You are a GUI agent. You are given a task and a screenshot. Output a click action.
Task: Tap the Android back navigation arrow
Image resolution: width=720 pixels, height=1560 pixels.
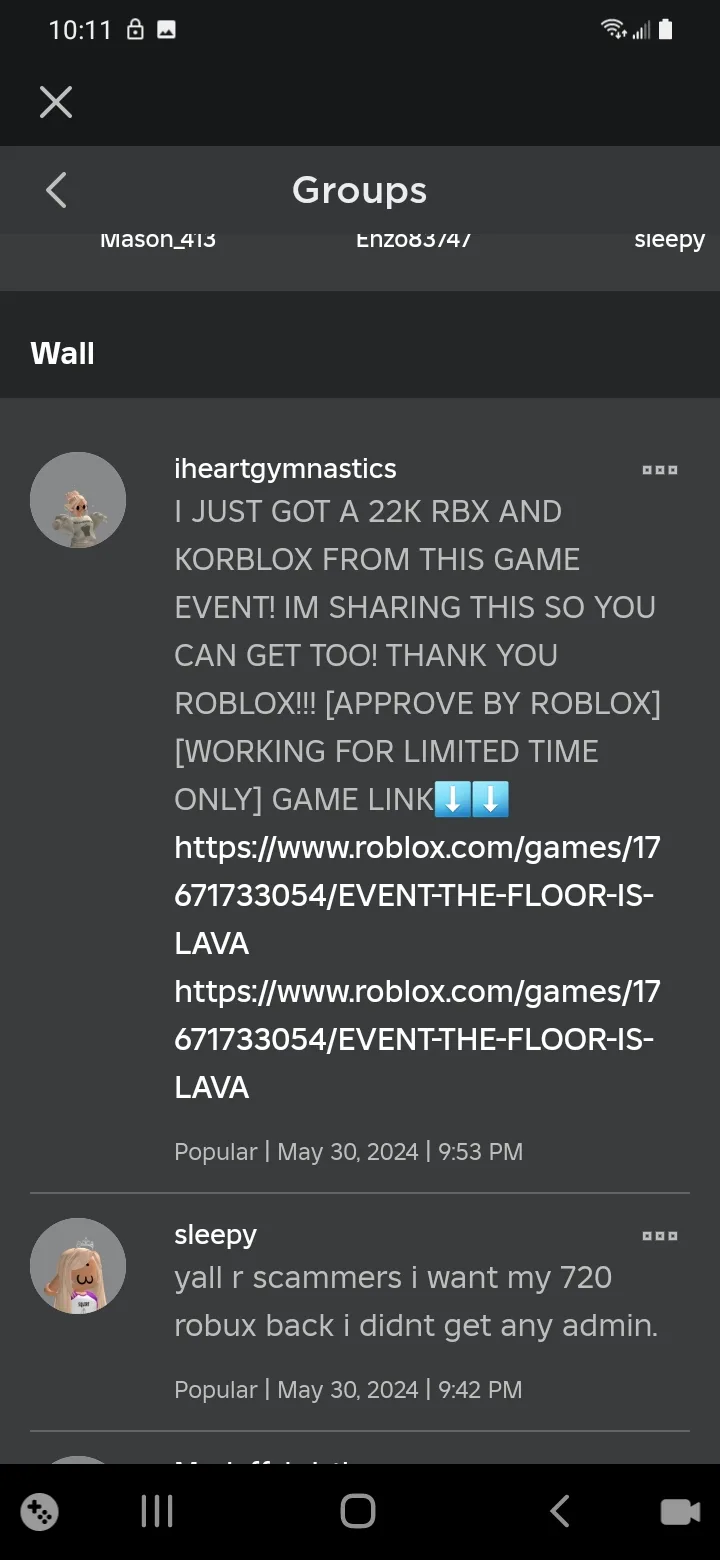[560, 1511]
